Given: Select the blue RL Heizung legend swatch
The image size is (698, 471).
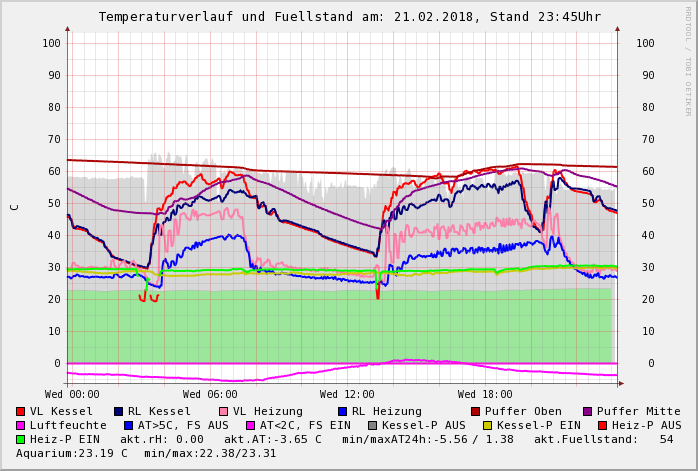Looking at the screenshot, I should [342, 411].
